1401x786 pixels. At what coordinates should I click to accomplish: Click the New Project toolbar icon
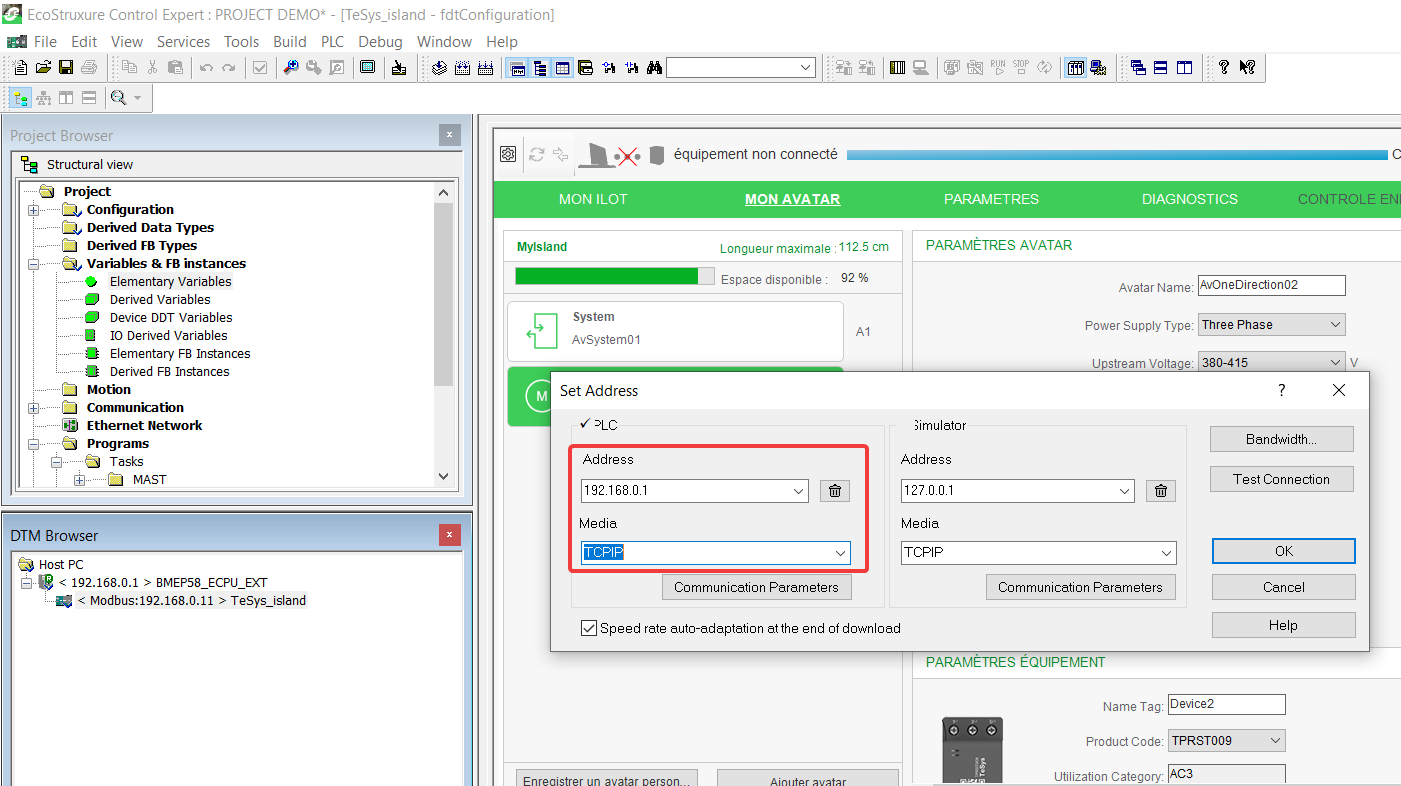tap(20, 68)
